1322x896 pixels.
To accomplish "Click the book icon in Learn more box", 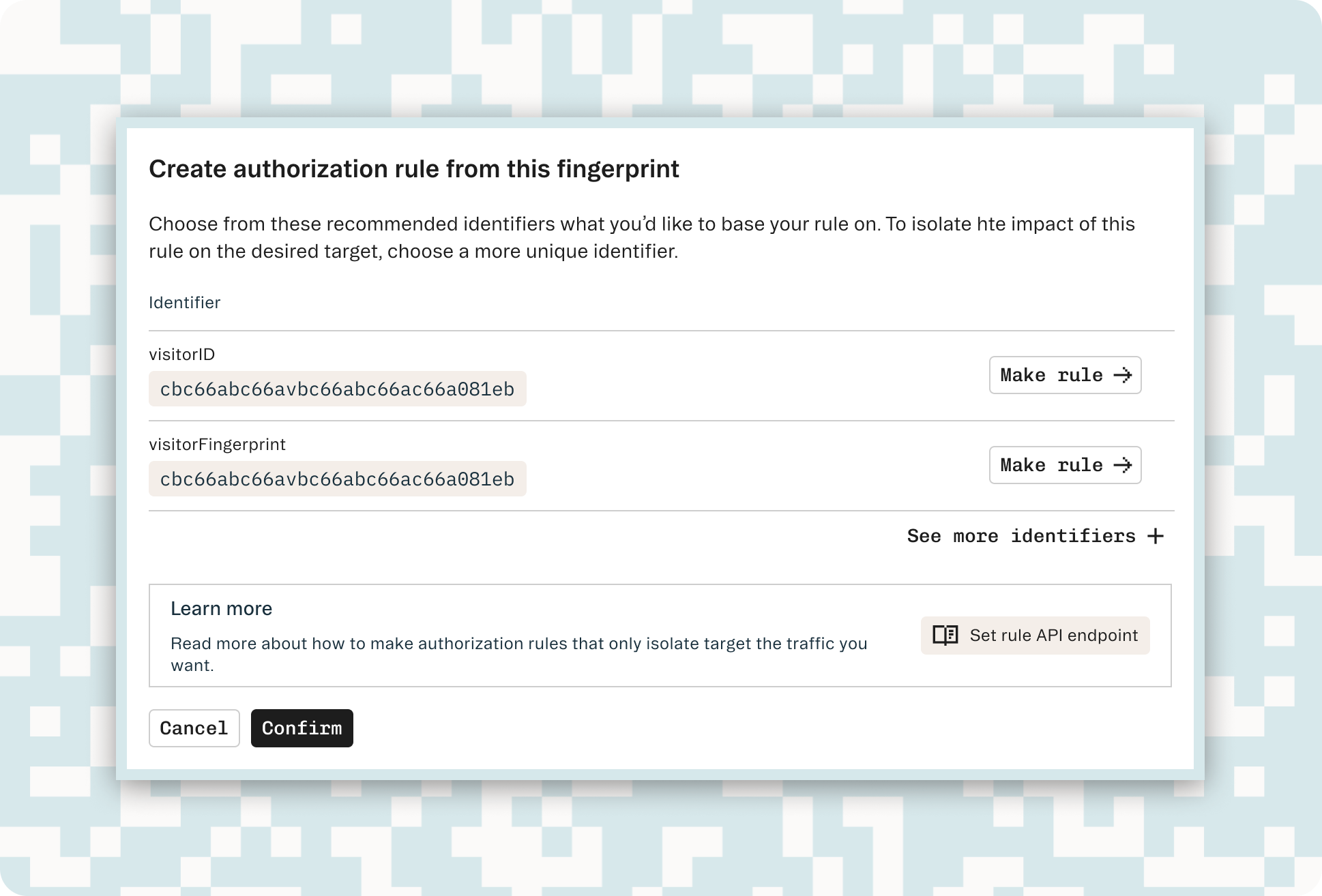I will (945, 636).
